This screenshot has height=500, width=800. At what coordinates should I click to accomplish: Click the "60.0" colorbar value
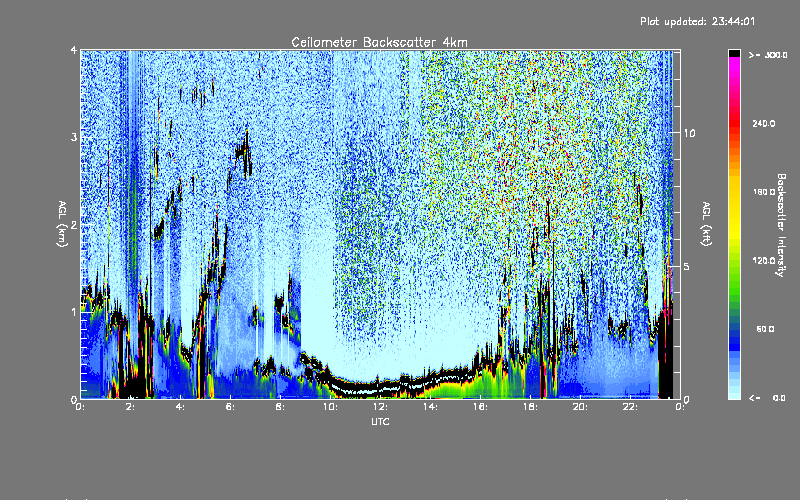(x=765, y=329)
